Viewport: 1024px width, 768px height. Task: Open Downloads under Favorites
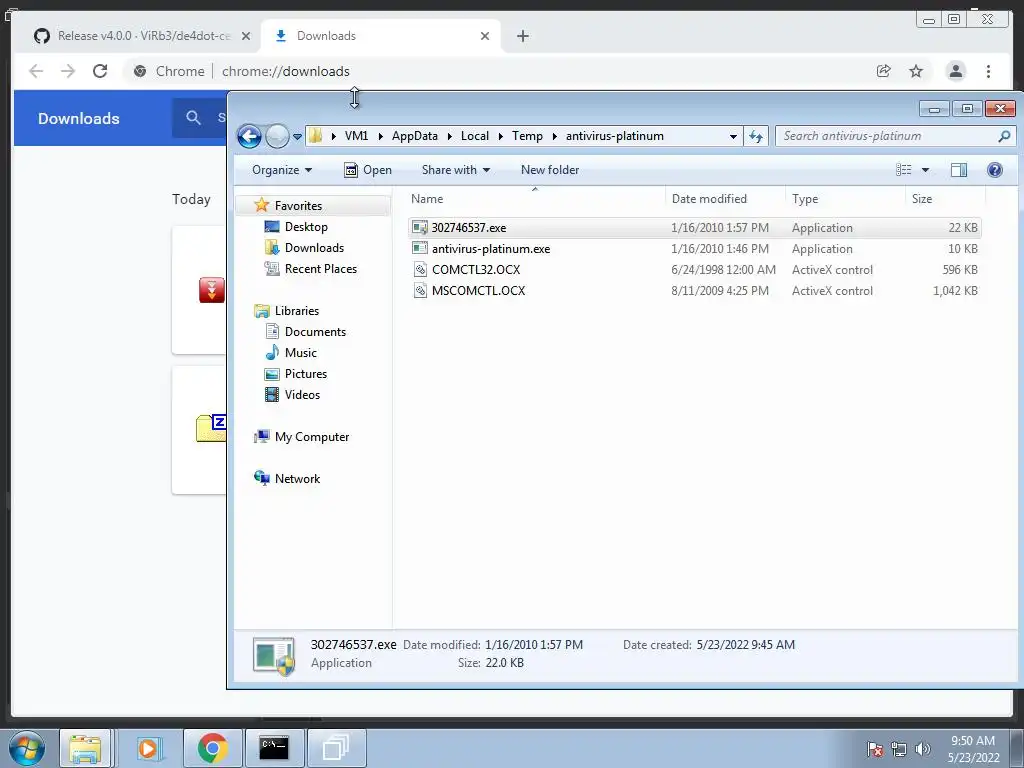(314, 248)
